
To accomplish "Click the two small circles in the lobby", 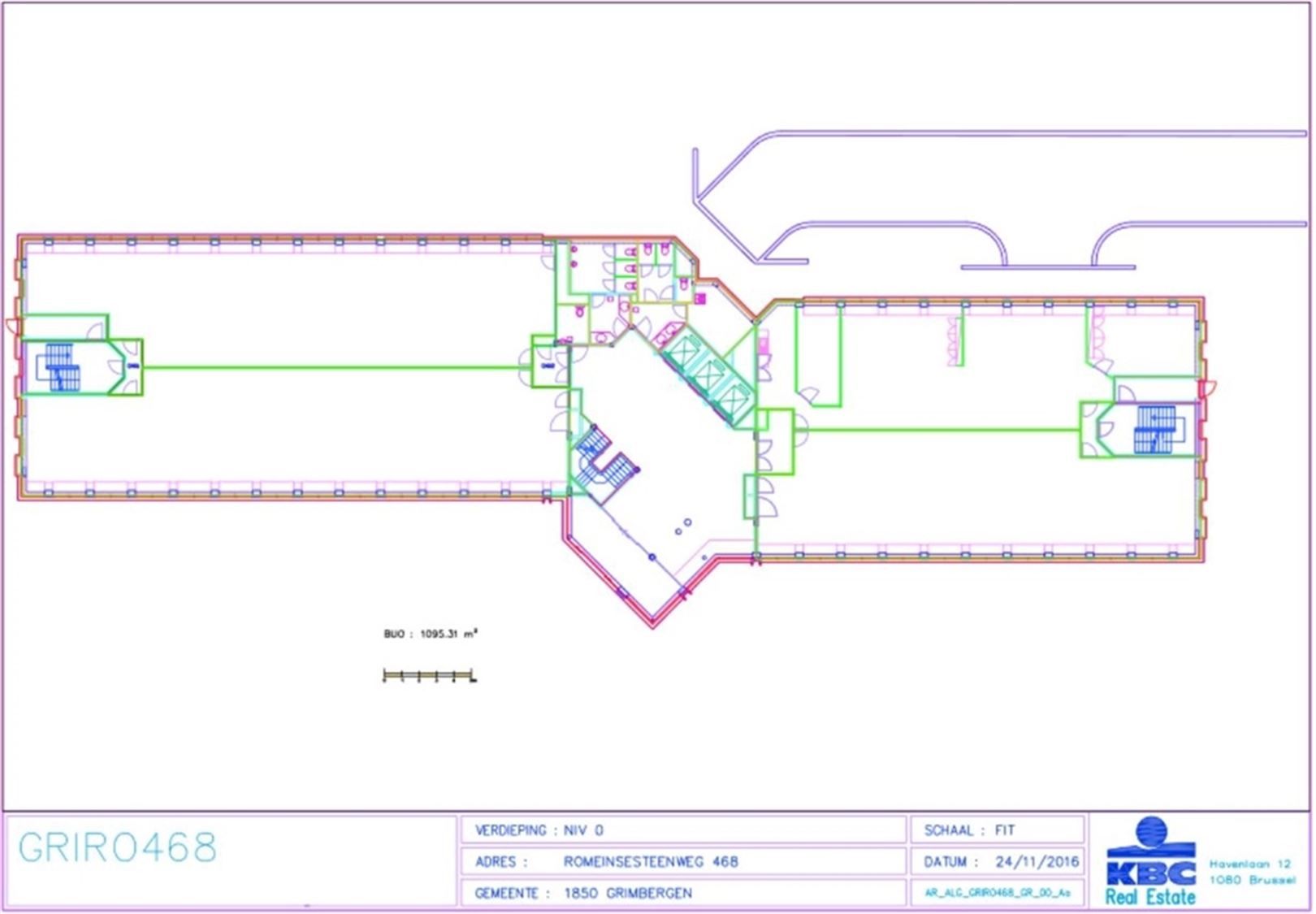I will (682, 526).
